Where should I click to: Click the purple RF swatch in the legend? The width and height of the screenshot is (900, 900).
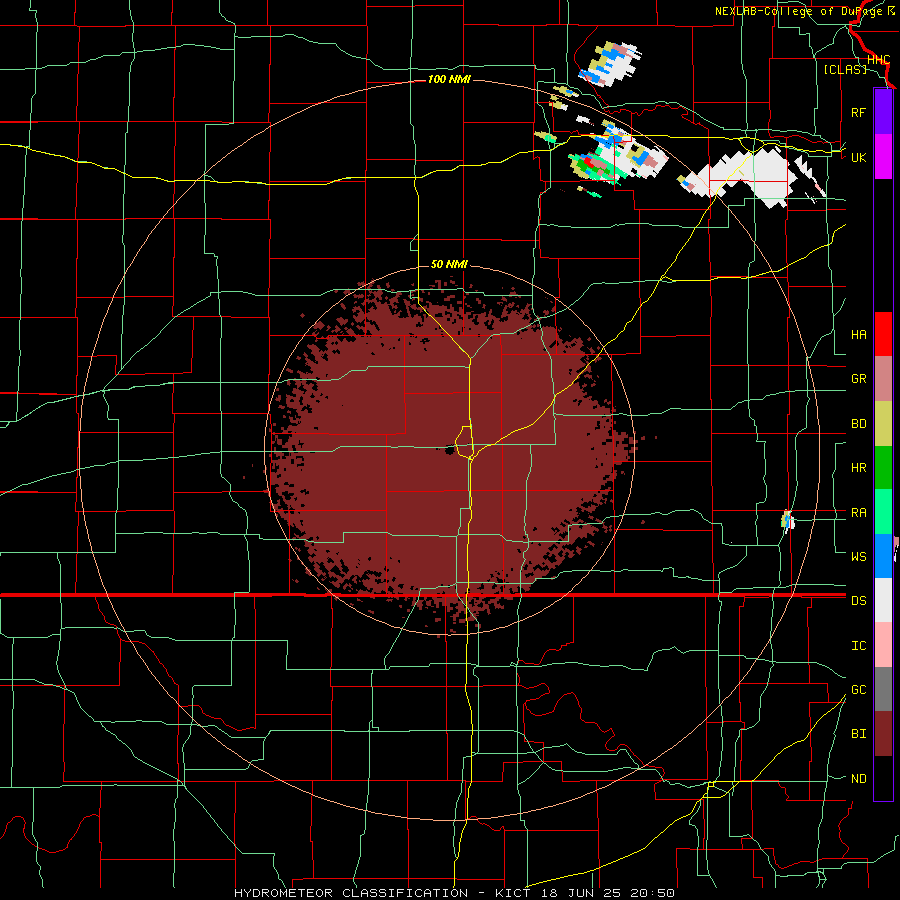883,112
